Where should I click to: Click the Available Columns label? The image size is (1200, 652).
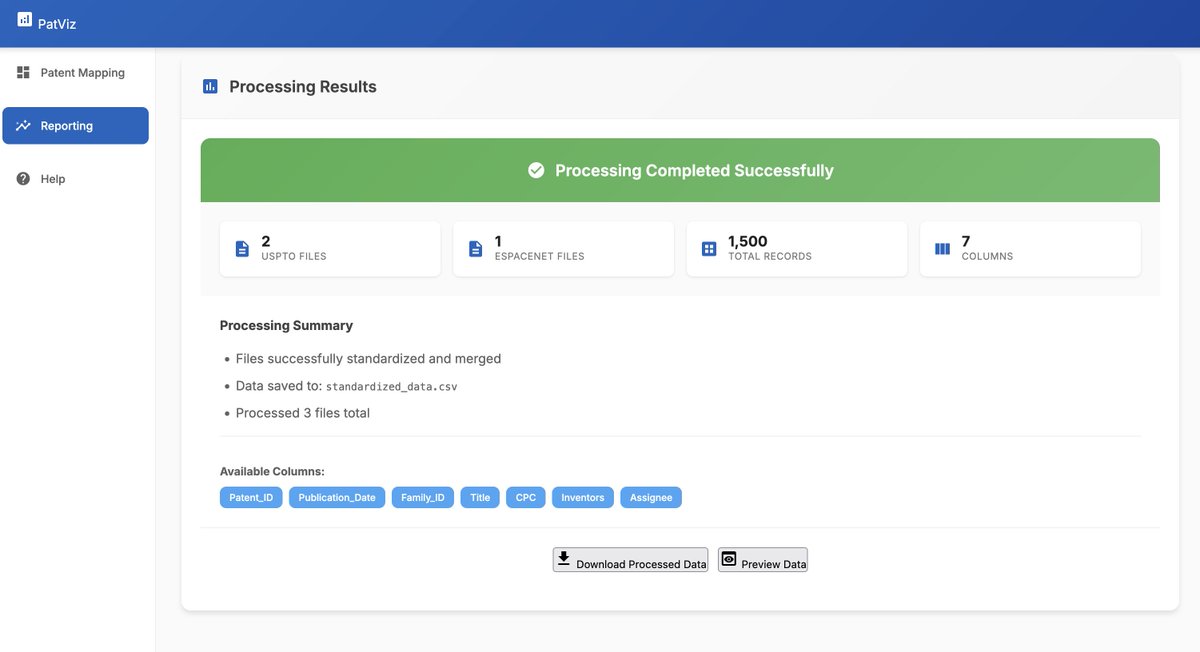272,471
